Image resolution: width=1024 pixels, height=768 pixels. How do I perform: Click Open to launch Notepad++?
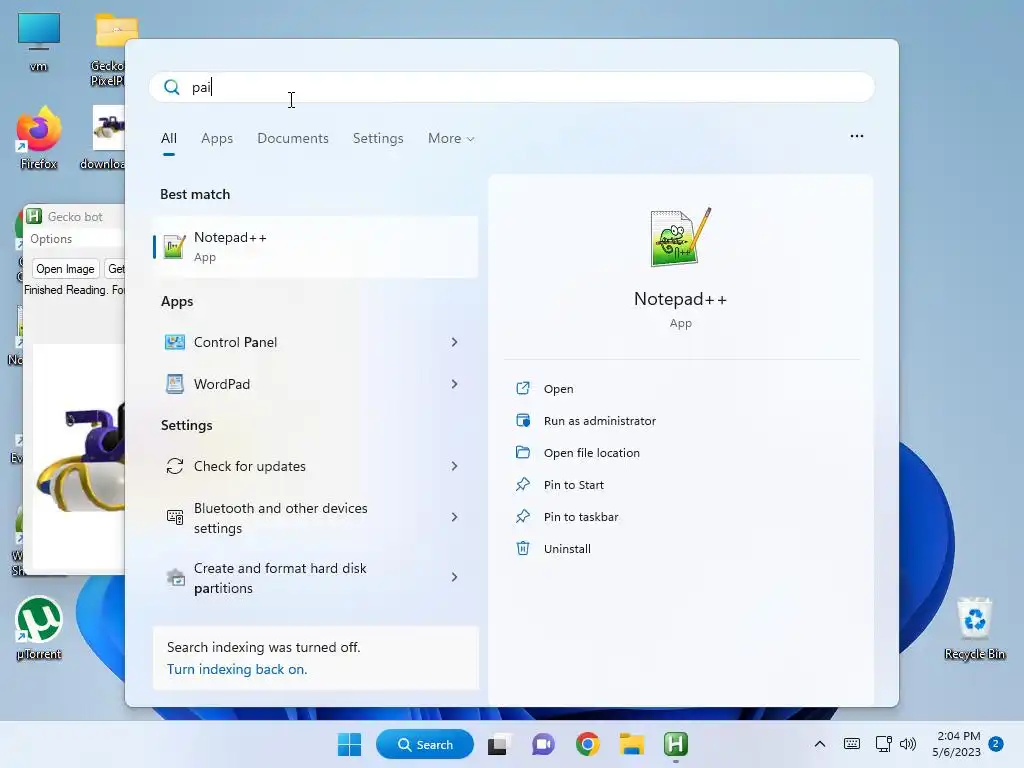click(x=558, y=389)
